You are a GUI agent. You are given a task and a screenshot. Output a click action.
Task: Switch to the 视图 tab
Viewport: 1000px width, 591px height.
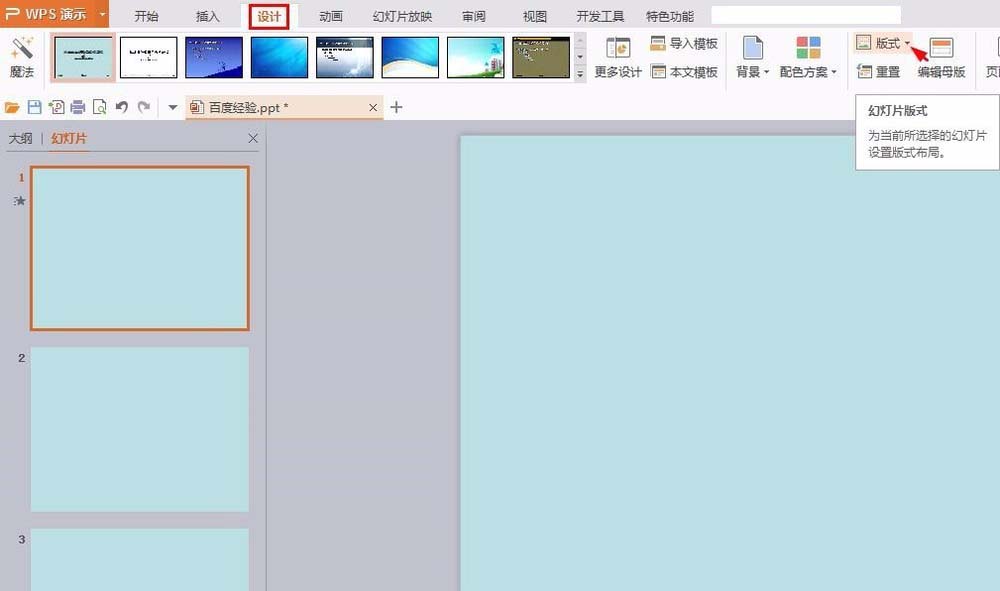534,17
